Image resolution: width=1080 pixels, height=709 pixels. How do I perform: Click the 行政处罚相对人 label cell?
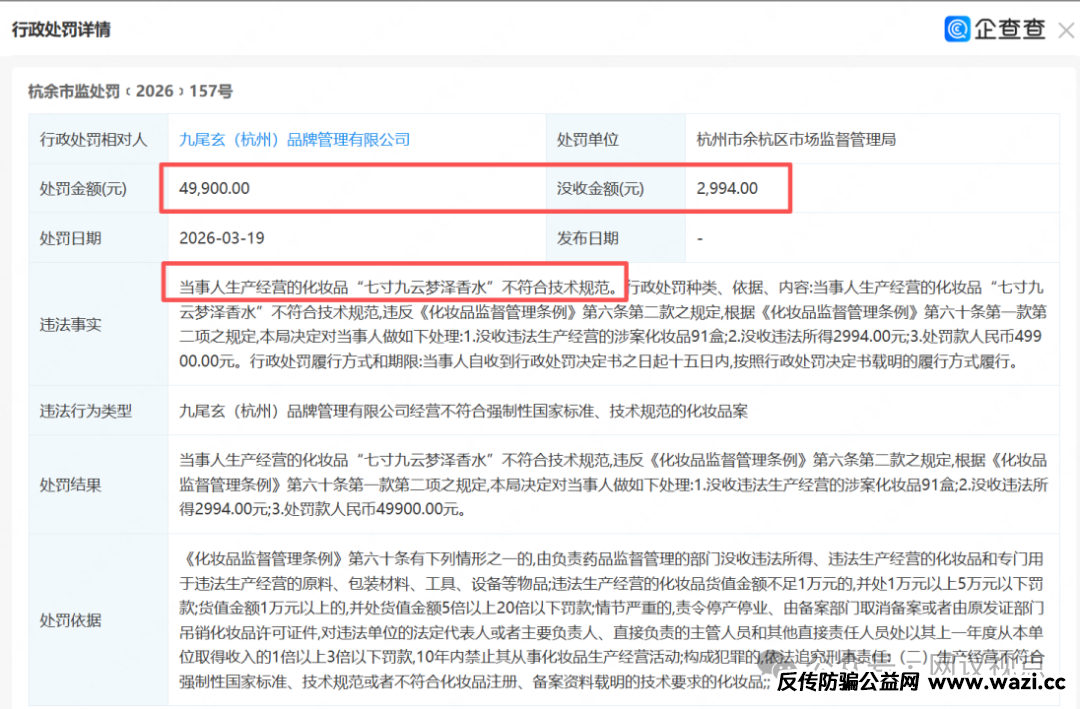pyautogui.click(x=93, y=139)
